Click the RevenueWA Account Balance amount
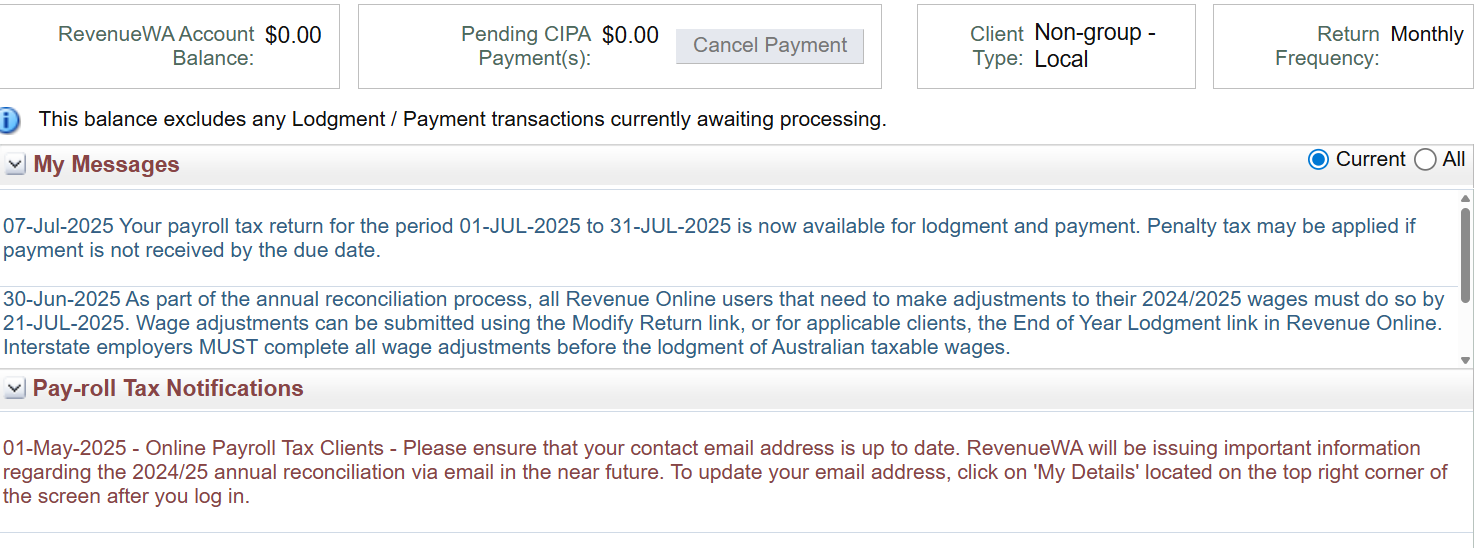 point(293,36)
